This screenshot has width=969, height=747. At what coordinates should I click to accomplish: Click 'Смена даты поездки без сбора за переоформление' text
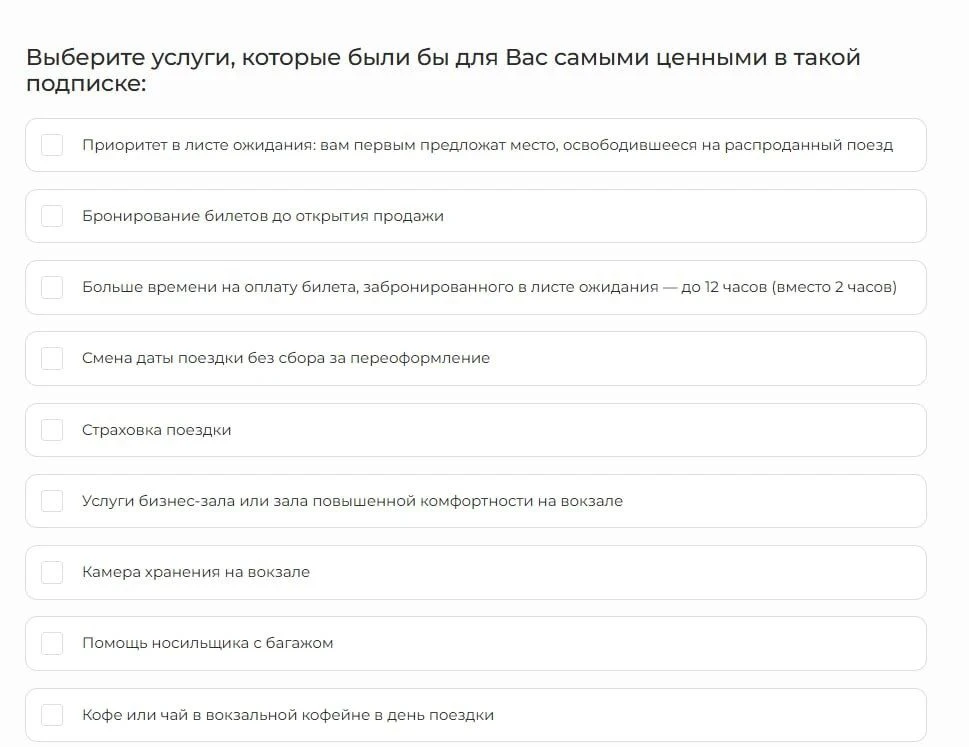coord(286,358)
